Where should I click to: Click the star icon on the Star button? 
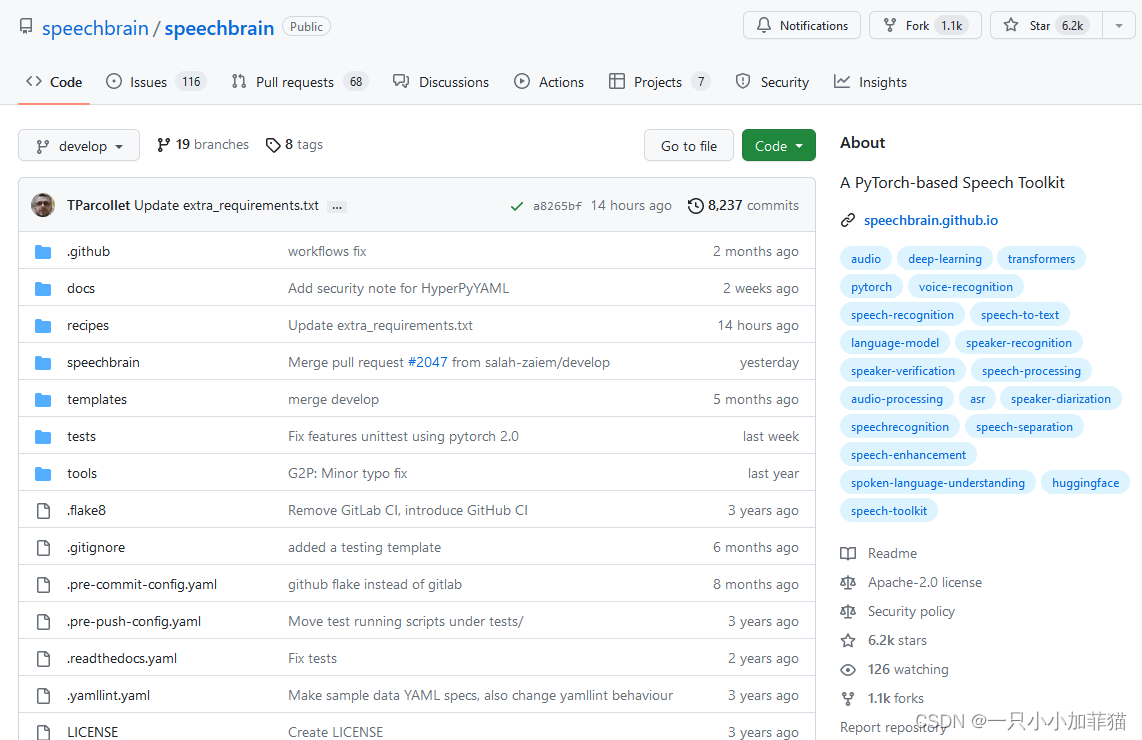click(1009, 25)
